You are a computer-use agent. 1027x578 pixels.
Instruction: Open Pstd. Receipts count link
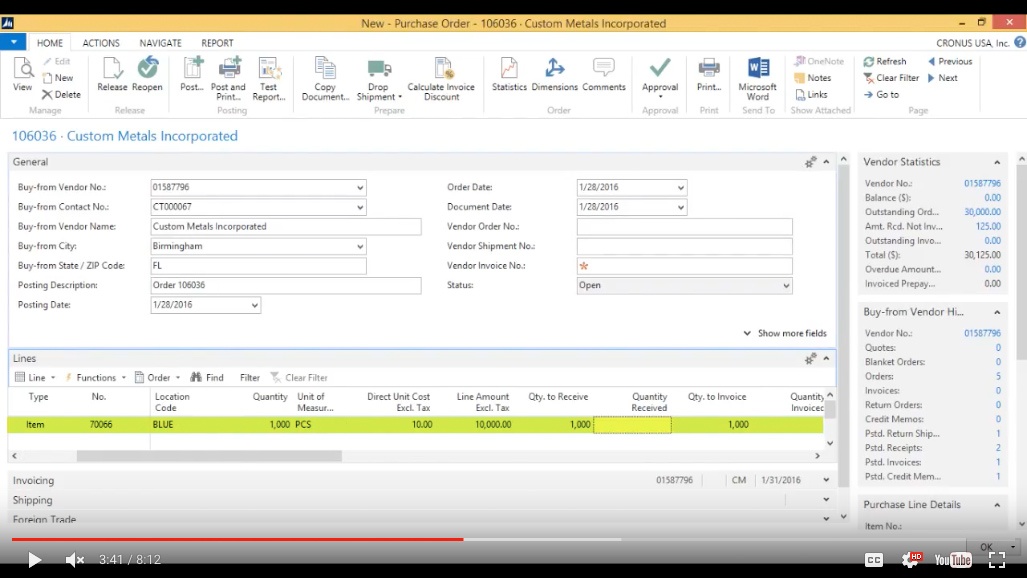point(998,448)
